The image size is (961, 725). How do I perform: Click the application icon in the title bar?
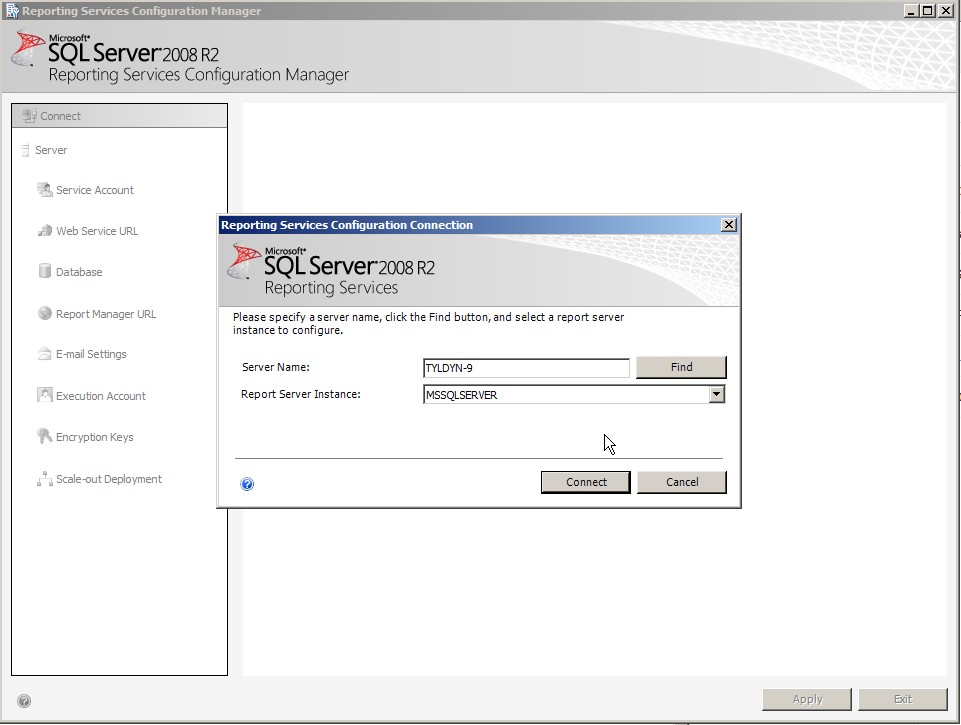(12, 10)
